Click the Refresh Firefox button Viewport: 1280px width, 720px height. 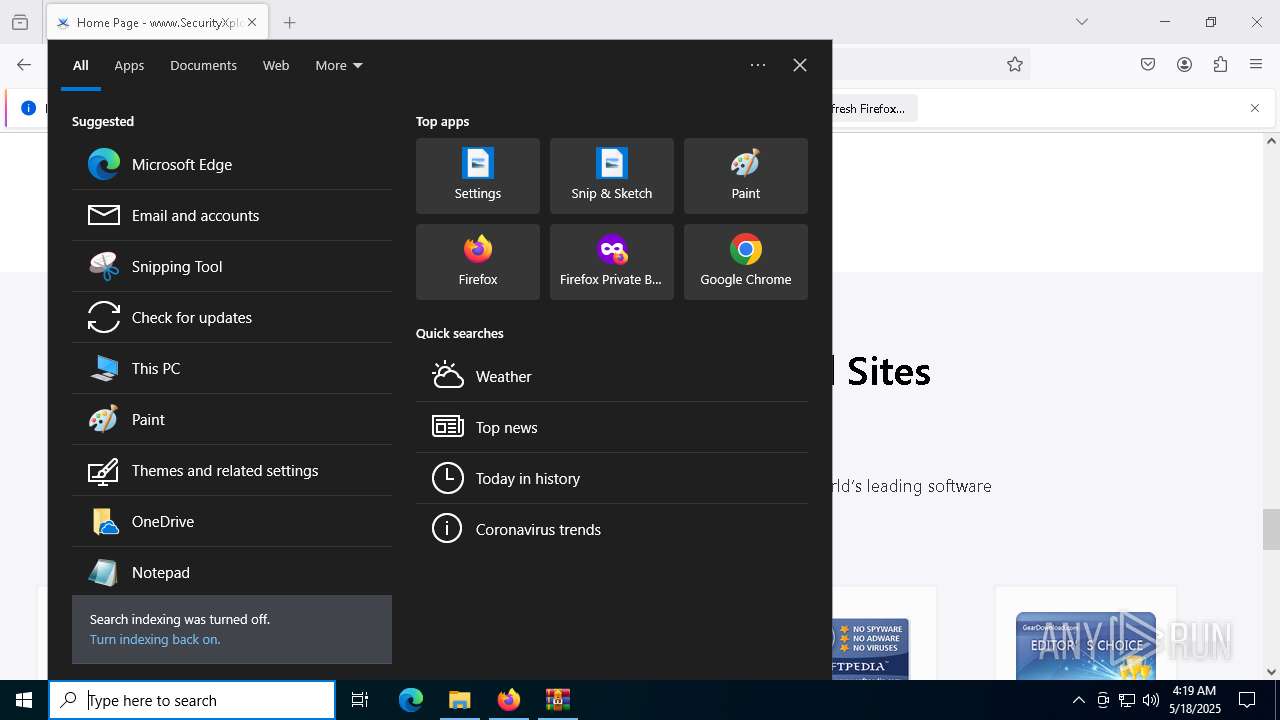coord(868,108)
